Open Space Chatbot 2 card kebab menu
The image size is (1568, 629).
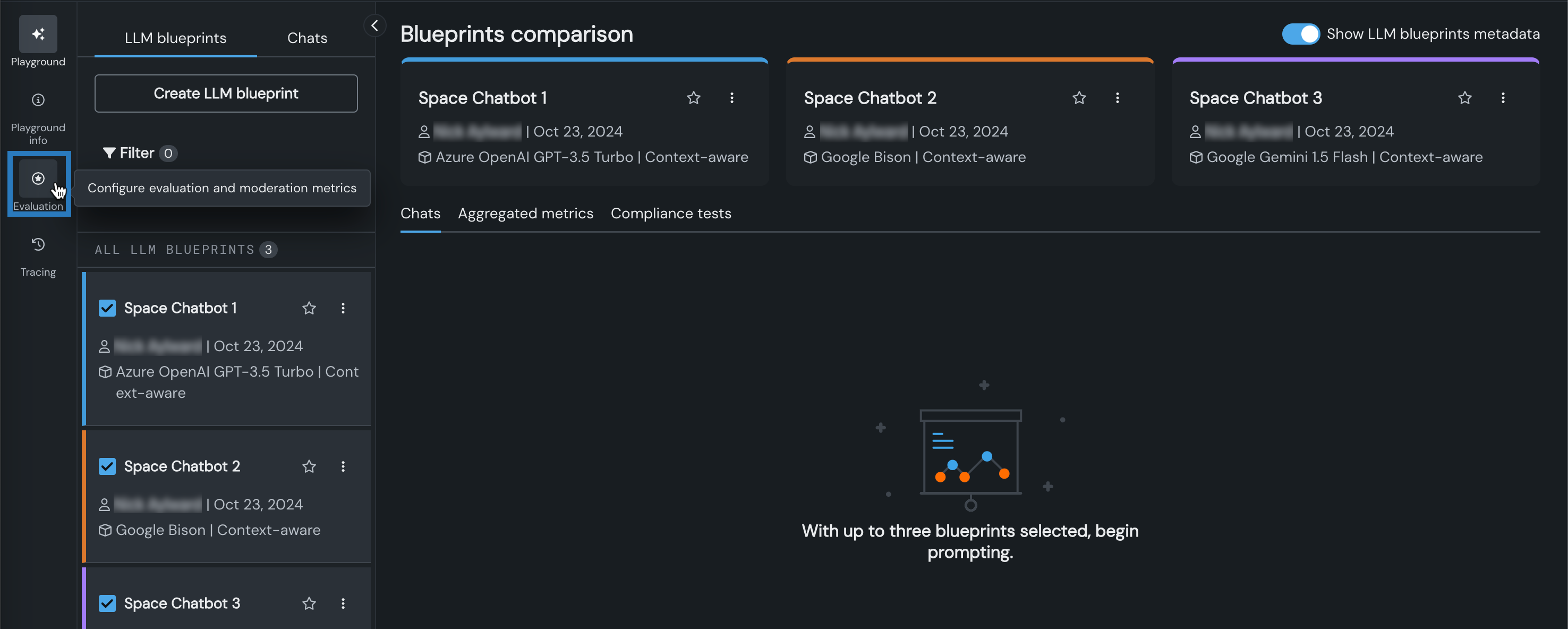pos(1117,98)
